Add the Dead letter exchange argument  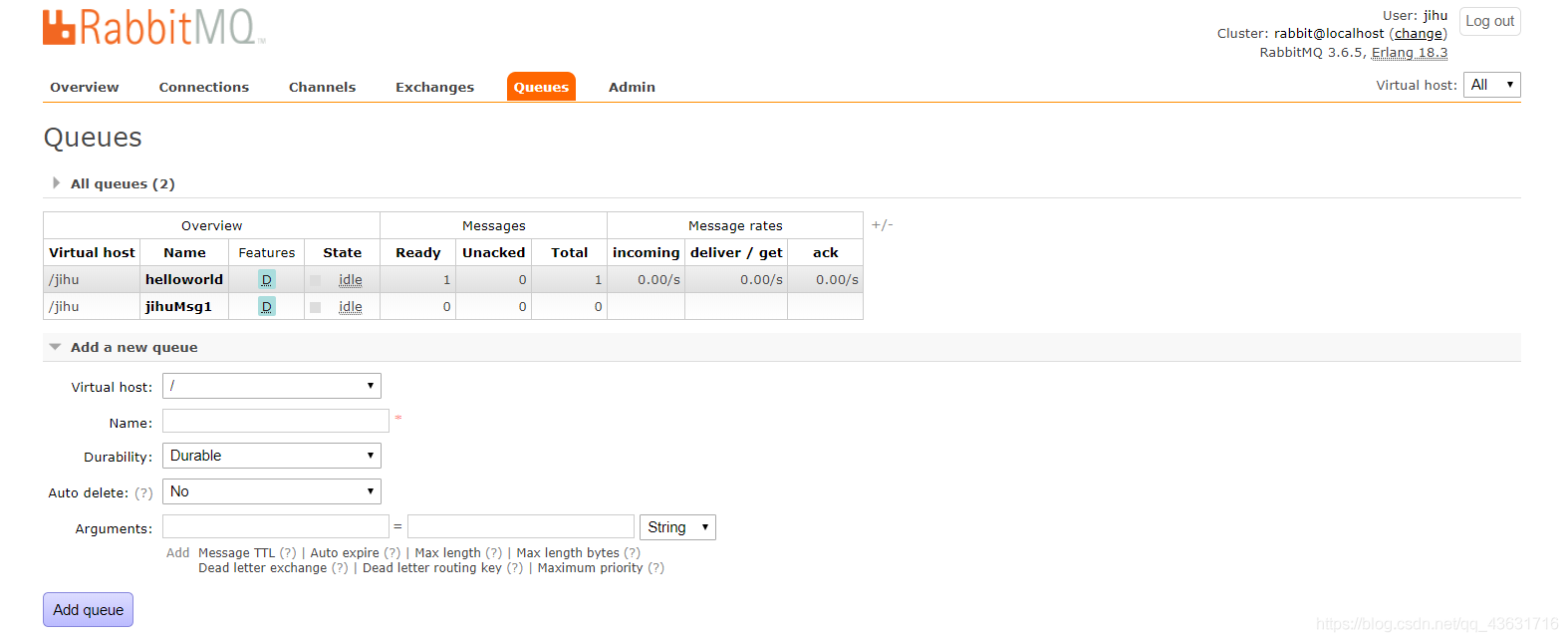pyautogui.click(x=262, y=568)
